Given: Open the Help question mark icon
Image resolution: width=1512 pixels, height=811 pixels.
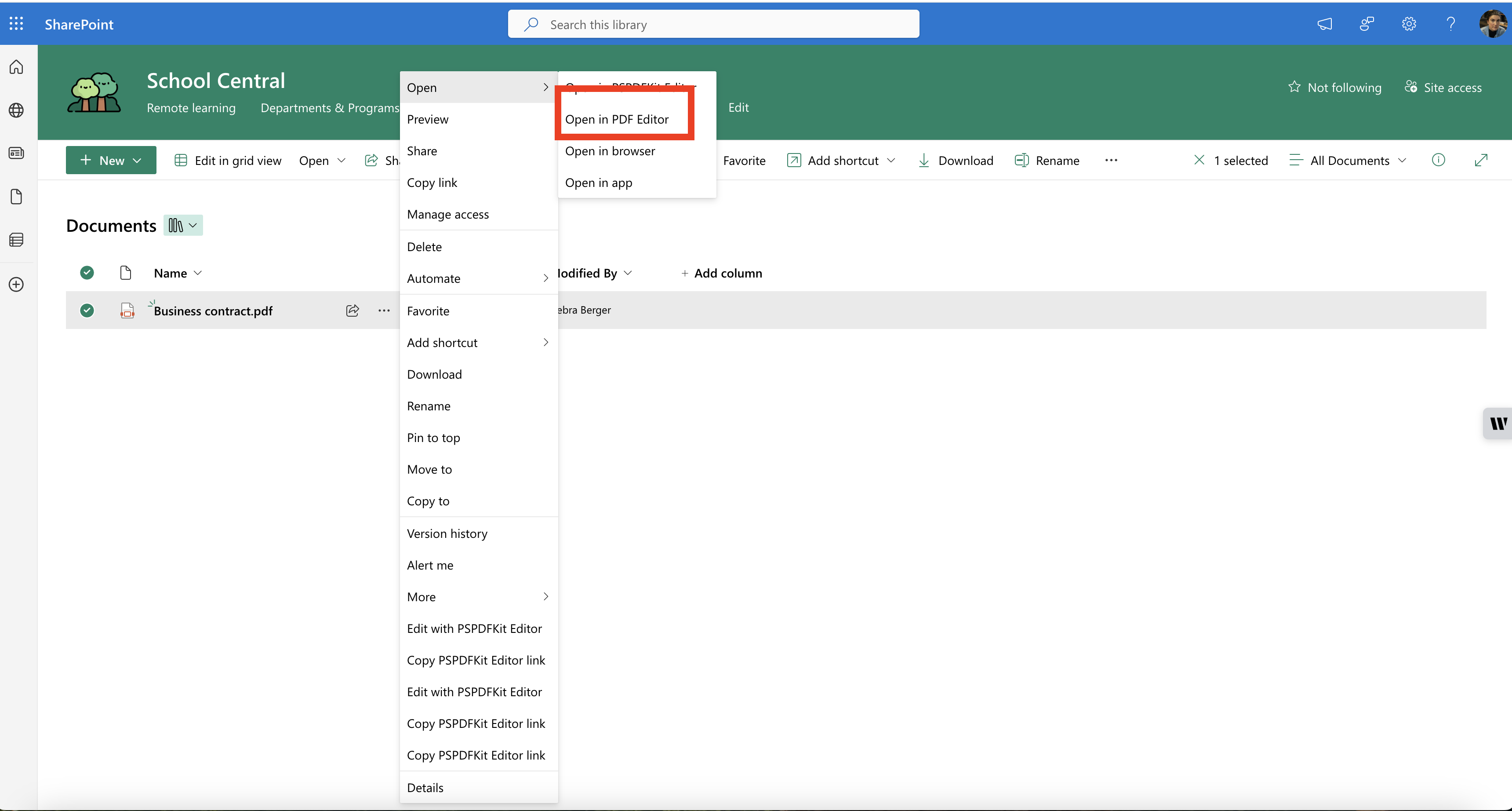Looking at the screenshot, I should pyautogui.click(x=1451, y=24).
